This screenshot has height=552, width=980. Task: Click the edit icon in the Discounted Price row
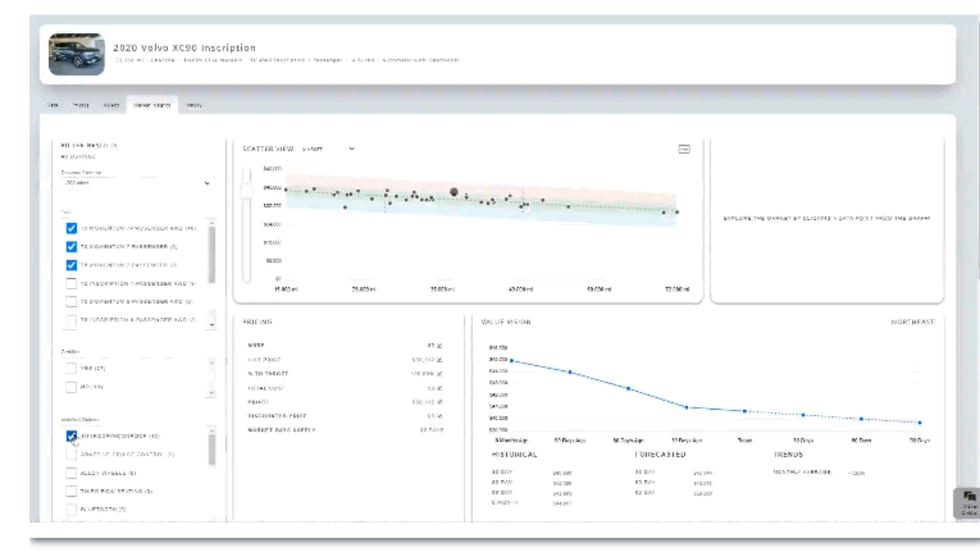tap(439, 416)
